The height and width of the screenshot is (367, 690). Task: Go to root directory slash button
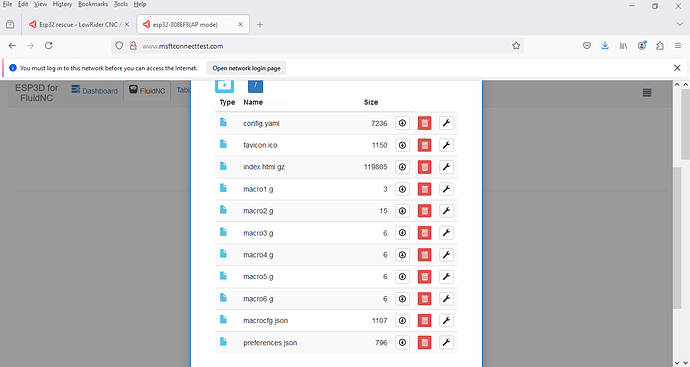[x=256, y=85]
